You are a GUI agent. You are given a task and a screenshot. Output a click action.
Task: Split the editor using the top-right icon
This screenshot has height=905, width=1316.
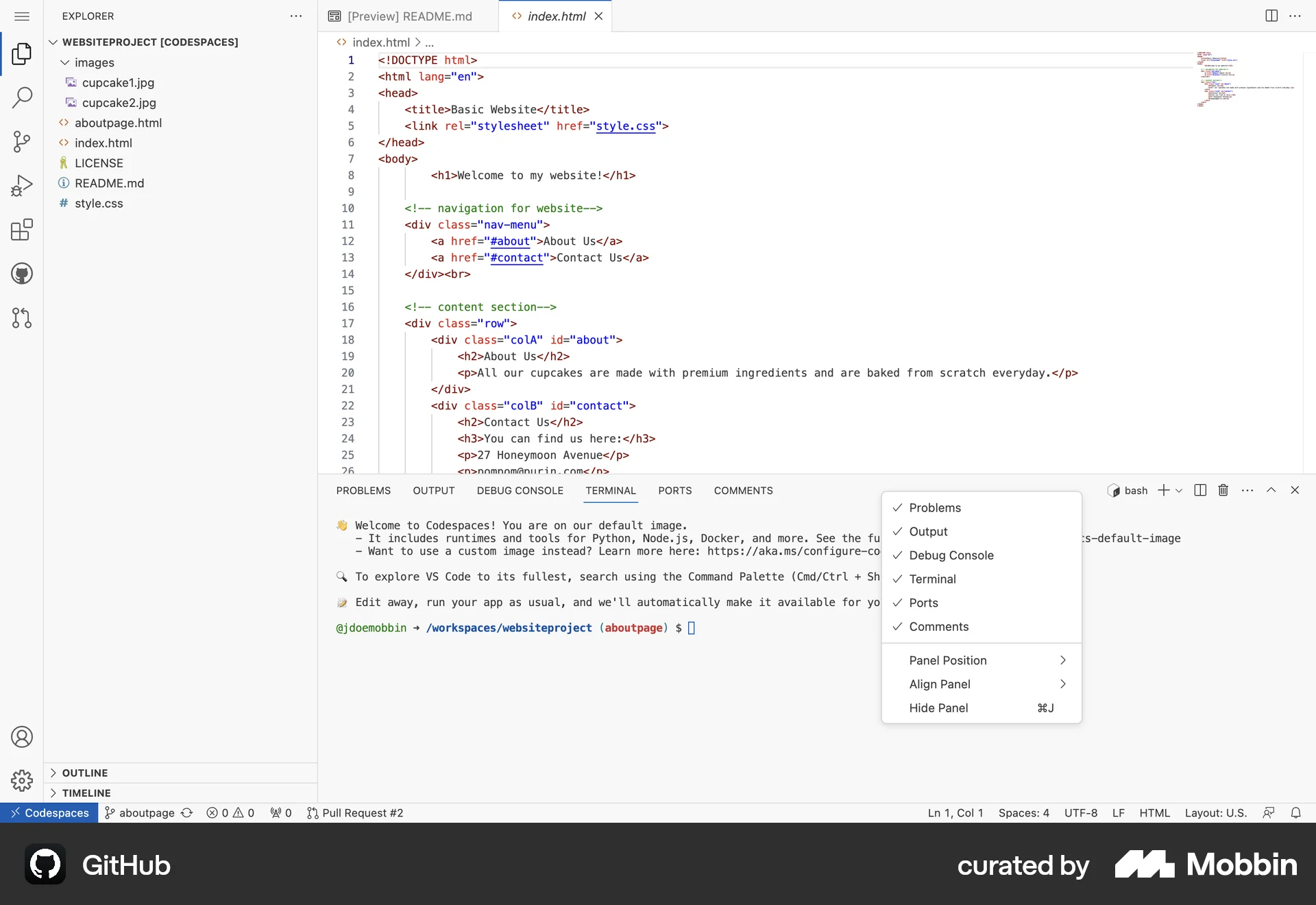1271,15
